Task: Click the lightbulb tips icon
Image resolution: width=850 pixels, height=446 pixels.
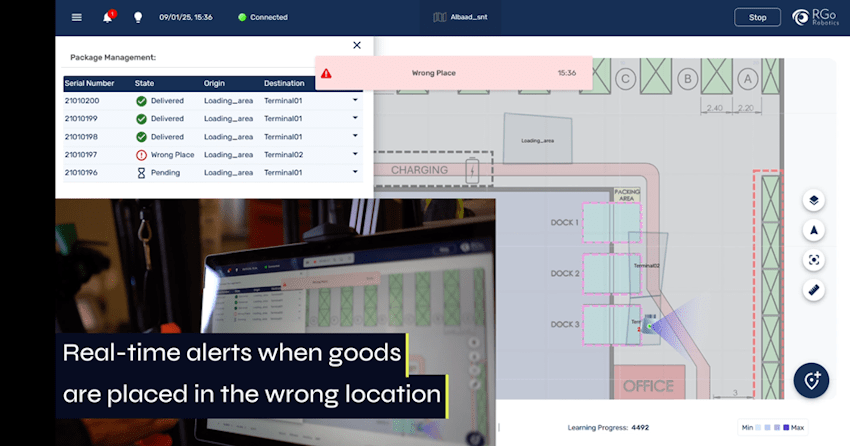Action: tap(138, 17)
